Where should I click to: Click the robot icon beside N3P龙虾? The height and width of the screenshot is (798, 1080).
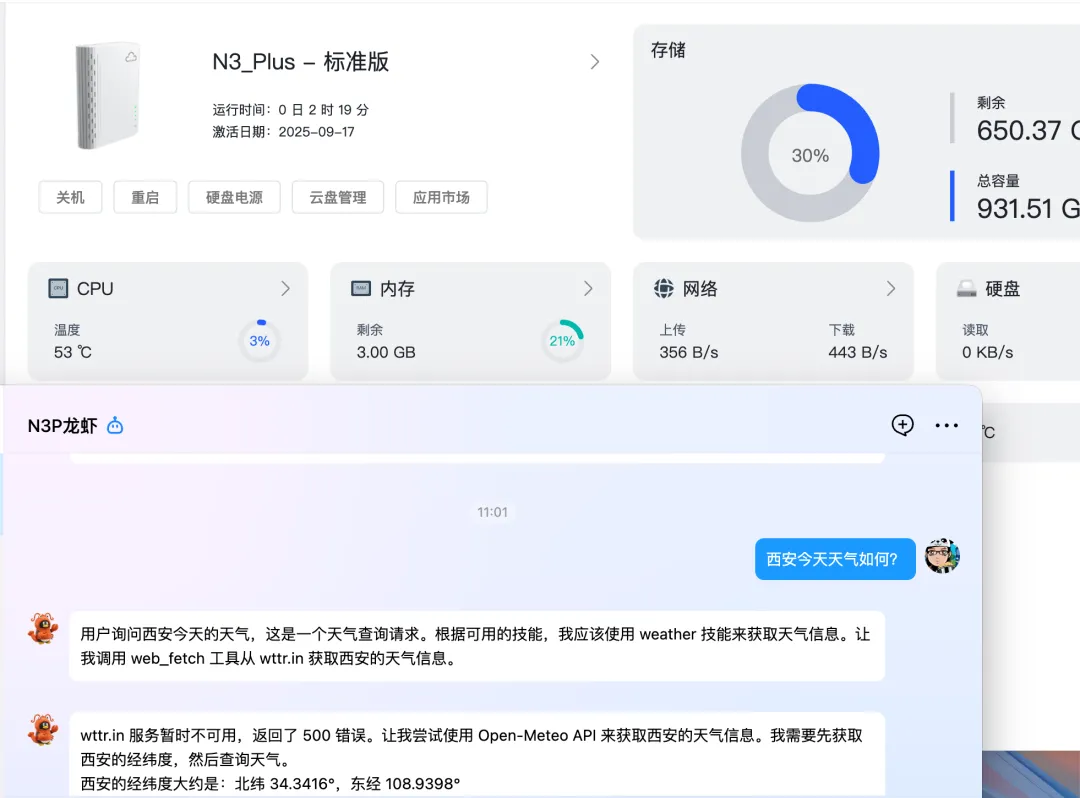tap(115, 426)
